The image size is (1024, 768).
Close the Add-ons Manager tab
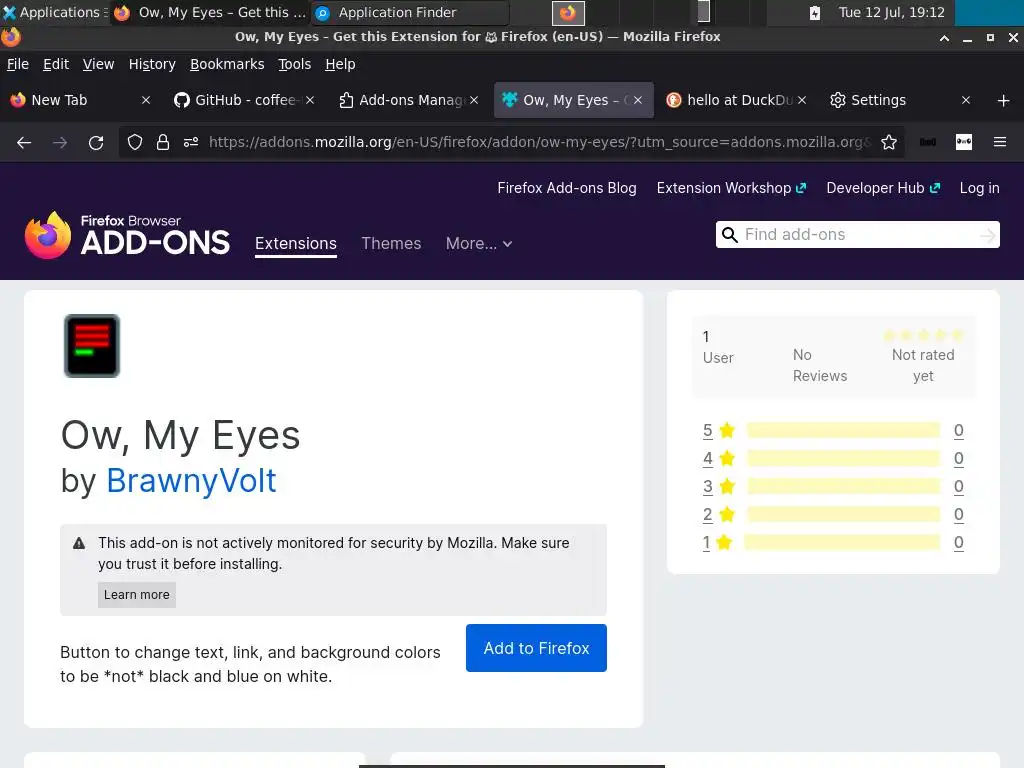(474, 100)
